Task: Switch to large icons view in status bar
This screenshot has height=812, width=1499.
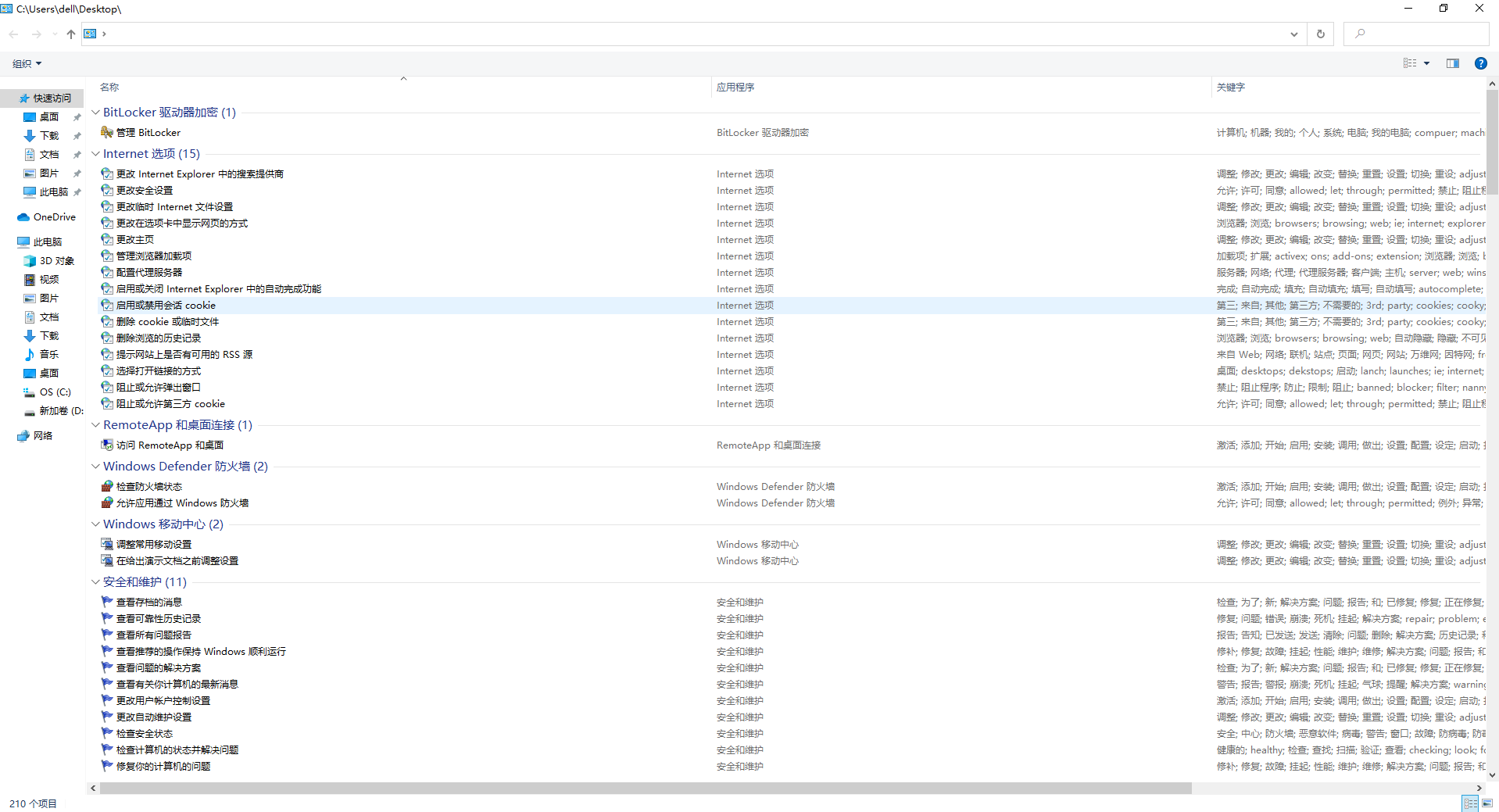Action: pos(1487,803)
